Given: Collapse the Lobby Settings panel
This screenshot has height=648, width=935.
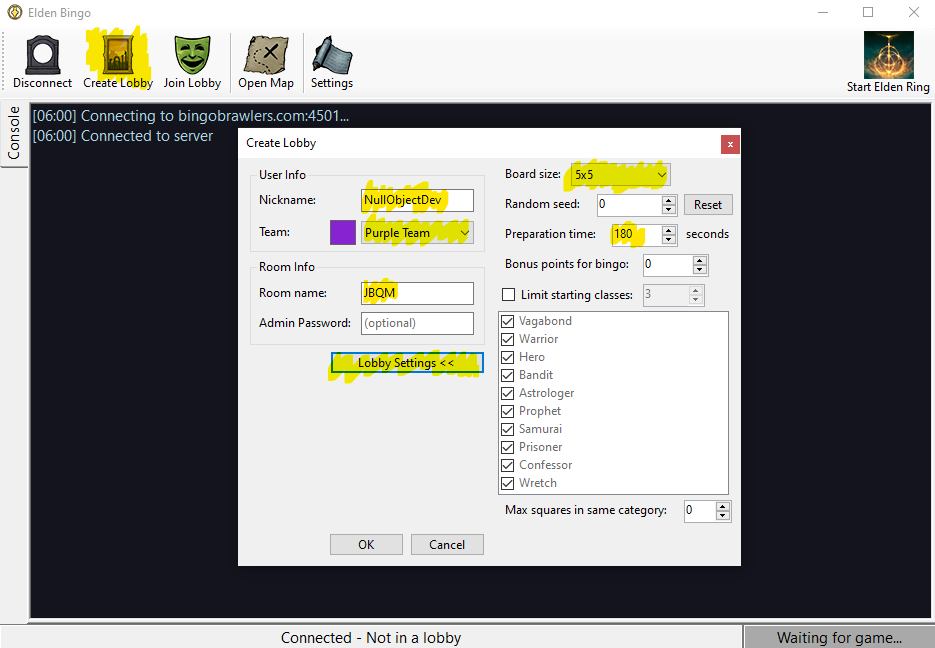Looking at the screenshot, I should click(407, 363).
